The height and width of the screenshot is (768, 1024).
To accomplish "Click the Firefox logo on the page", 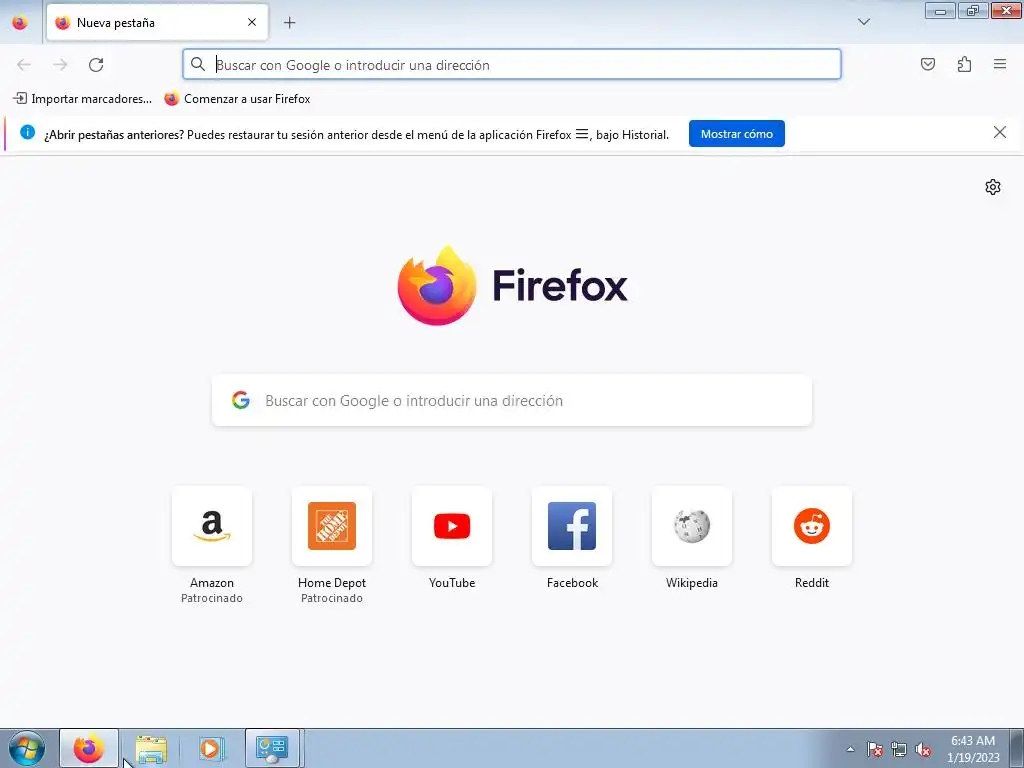I will click(x=513, y=285).
